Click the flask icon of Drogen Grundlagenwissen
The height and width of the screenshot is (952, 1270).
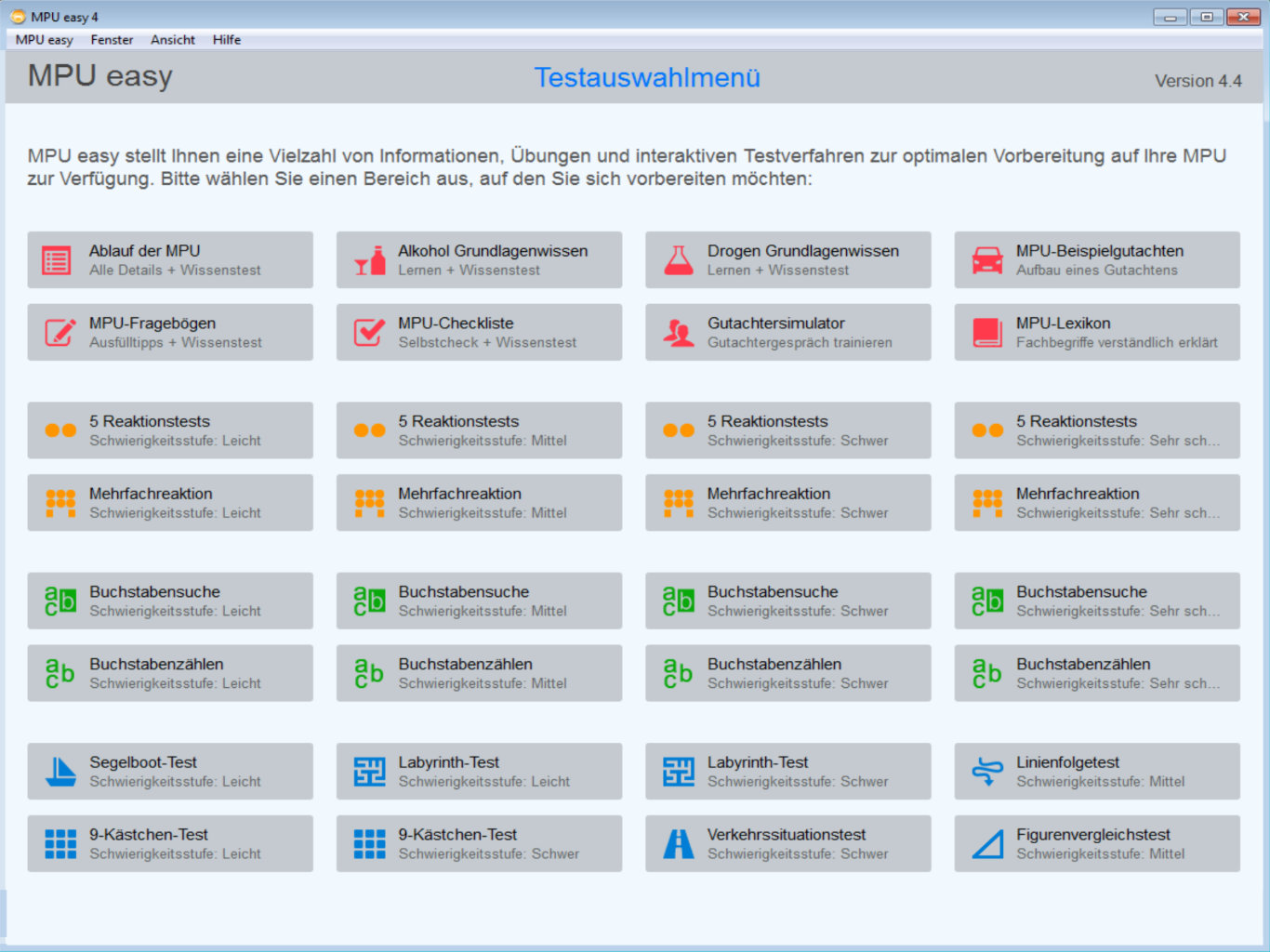(679, 260)
